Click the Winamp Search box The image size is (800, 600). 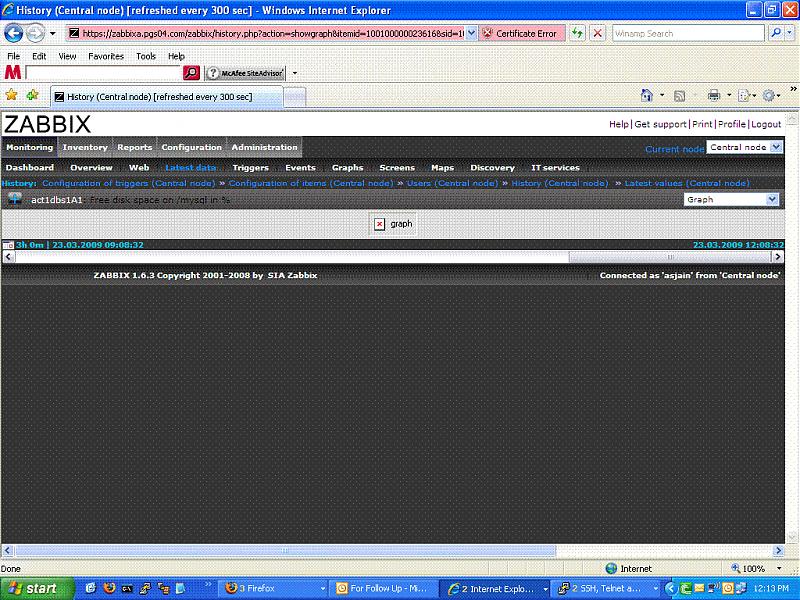[688, 34]
